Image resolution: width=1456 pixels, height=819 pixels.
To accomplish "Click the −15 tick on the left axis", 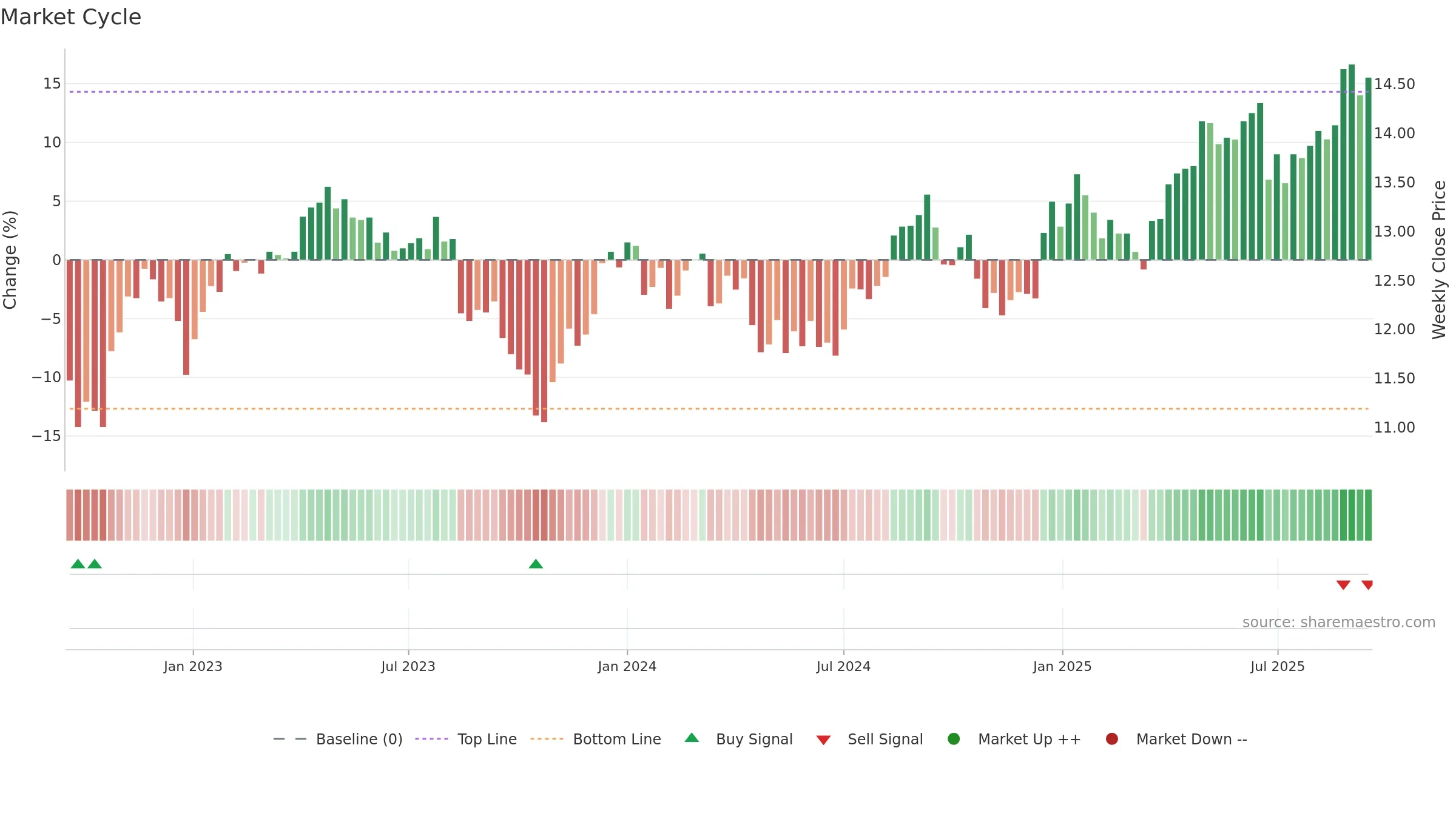I will coord(47,436).
